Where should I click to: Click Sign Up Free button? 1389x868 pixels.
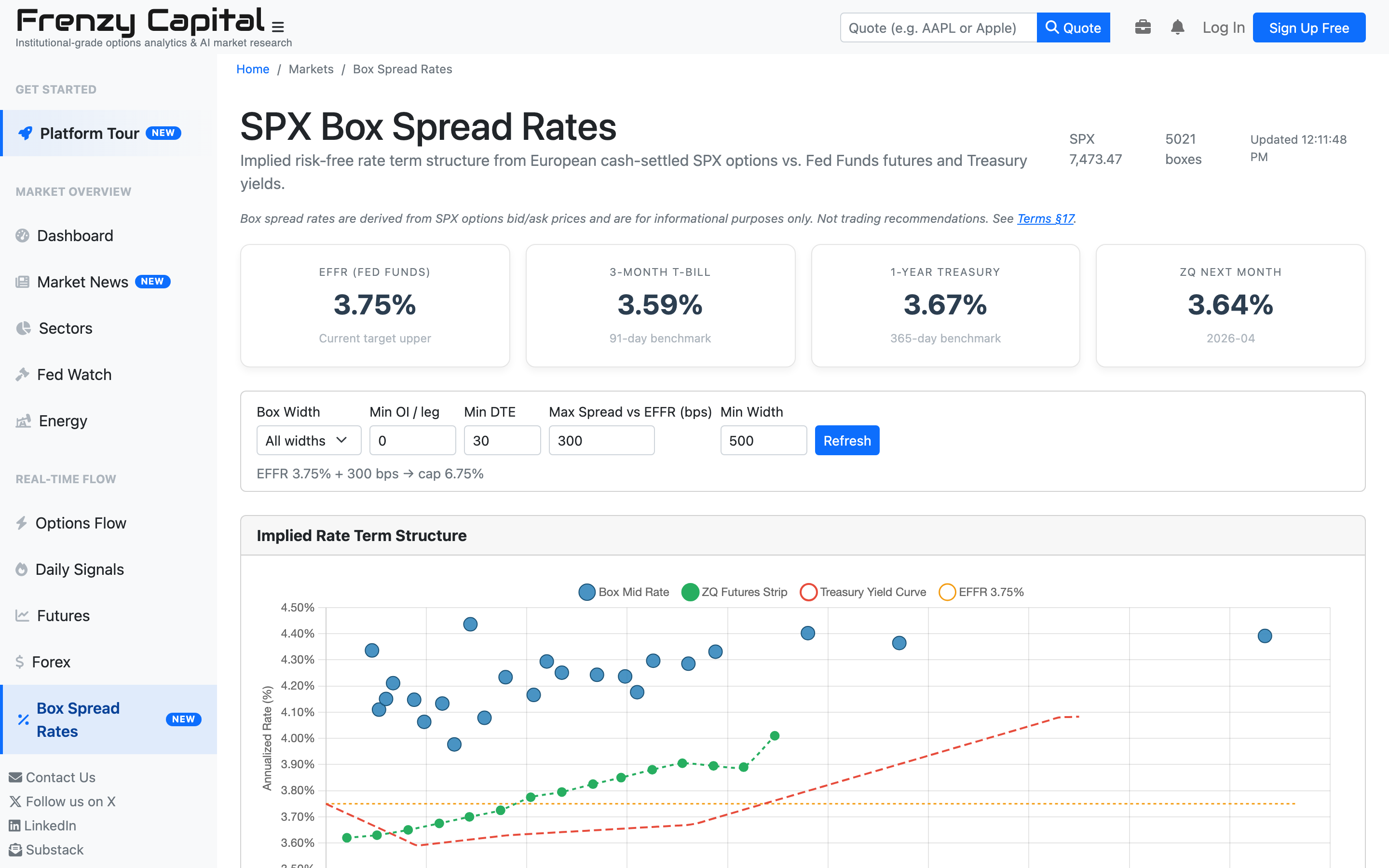[1308, 27]
